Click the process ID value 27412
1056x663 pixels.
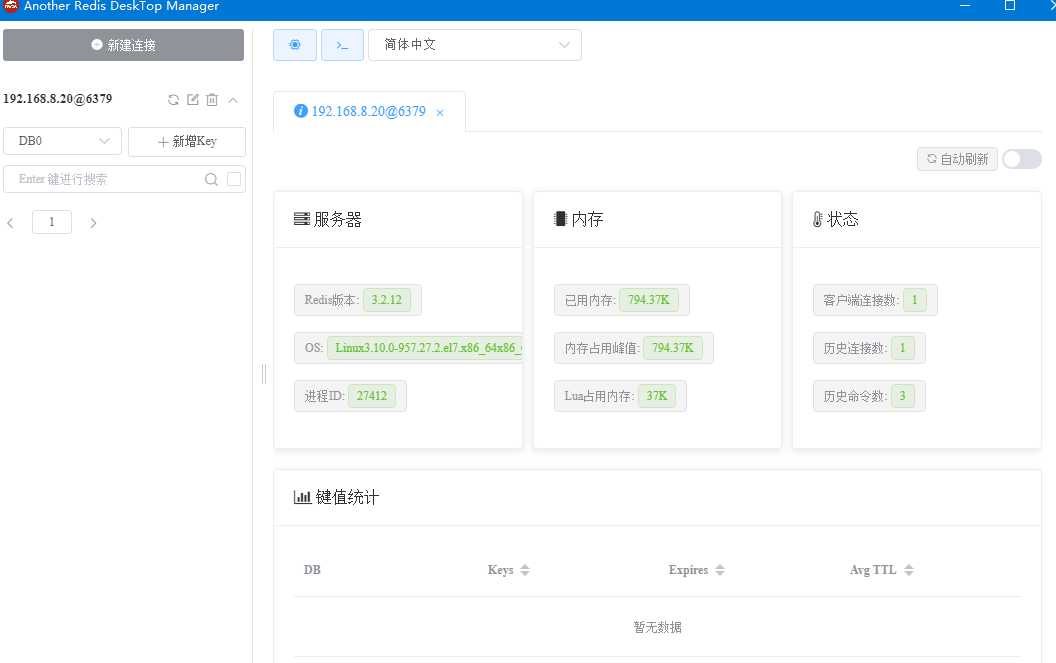pyautogui.click(x=372, y=396)
